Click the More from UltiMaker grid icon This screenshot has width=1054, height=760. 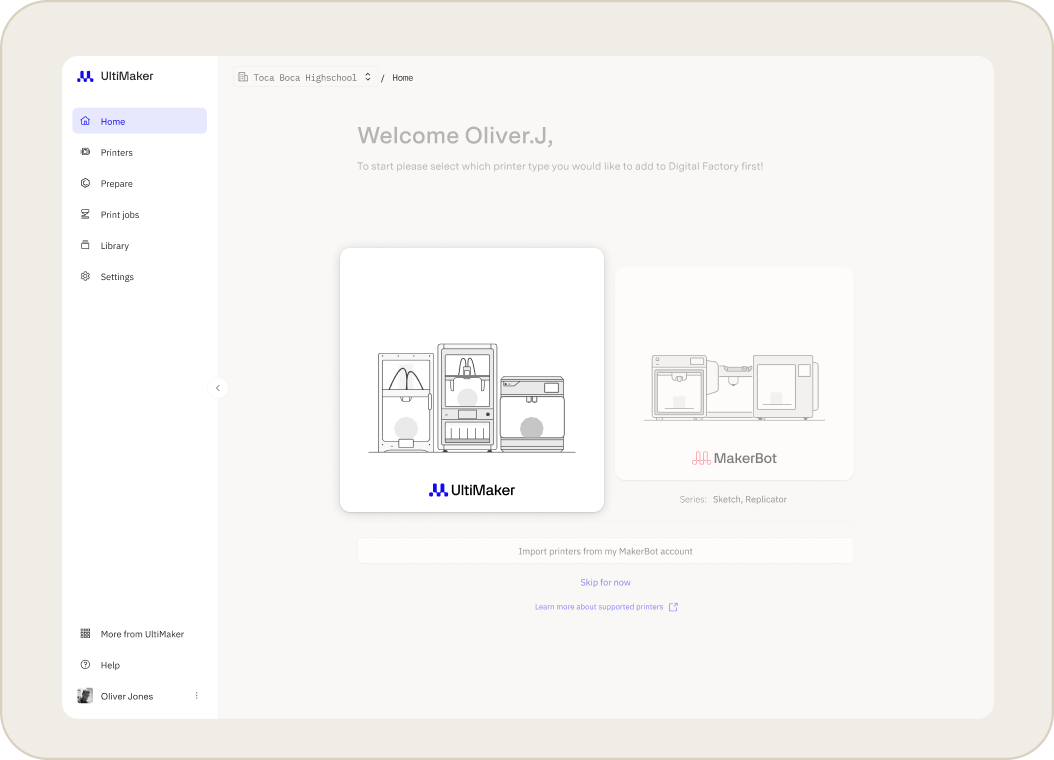[x=85, y=634]
